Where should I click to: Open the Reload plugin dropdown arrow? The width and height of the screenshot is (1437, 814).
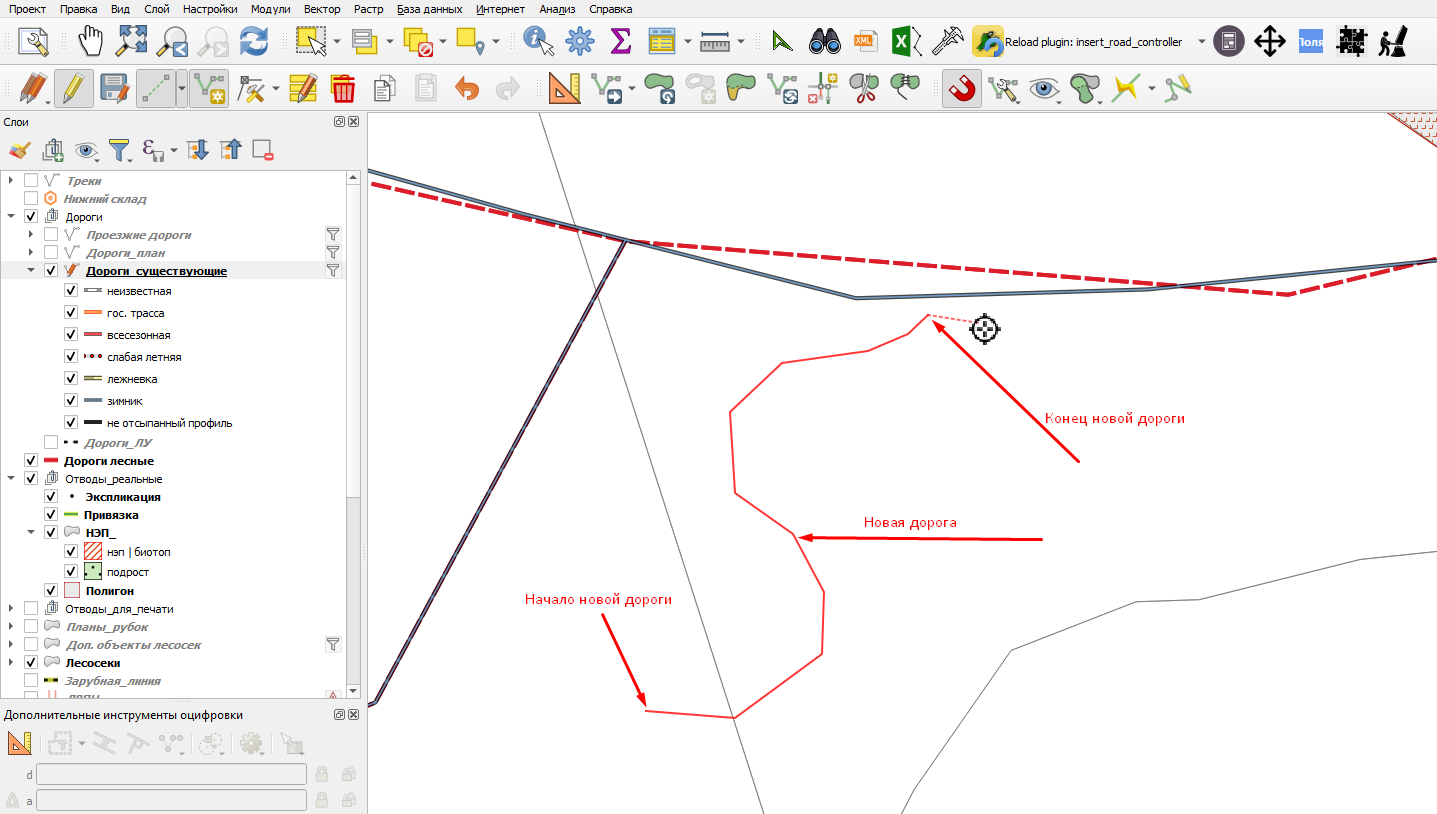[1201, 42]
